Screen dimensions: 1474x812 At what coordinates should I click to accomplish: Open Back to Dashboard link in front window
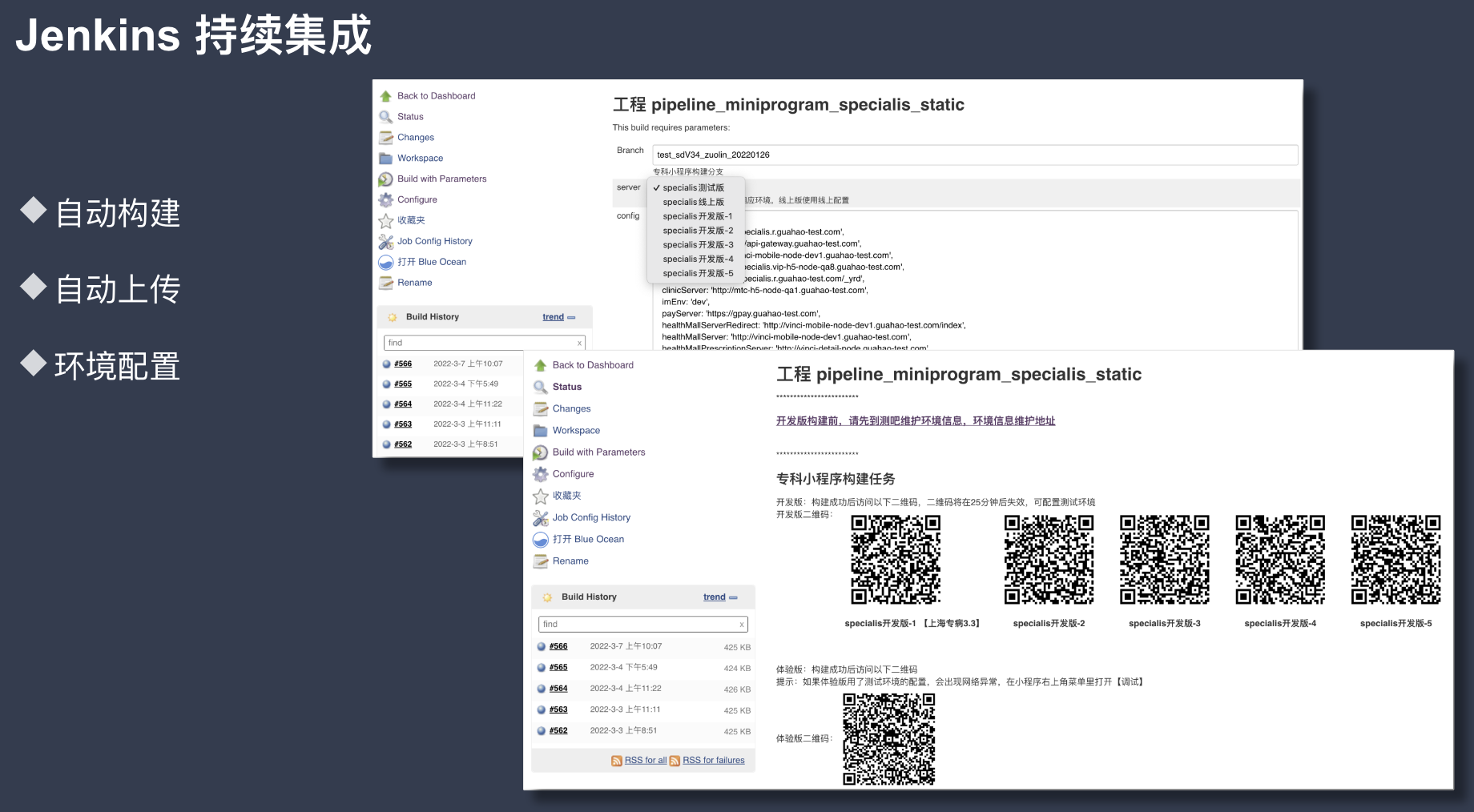click(593, 365)
